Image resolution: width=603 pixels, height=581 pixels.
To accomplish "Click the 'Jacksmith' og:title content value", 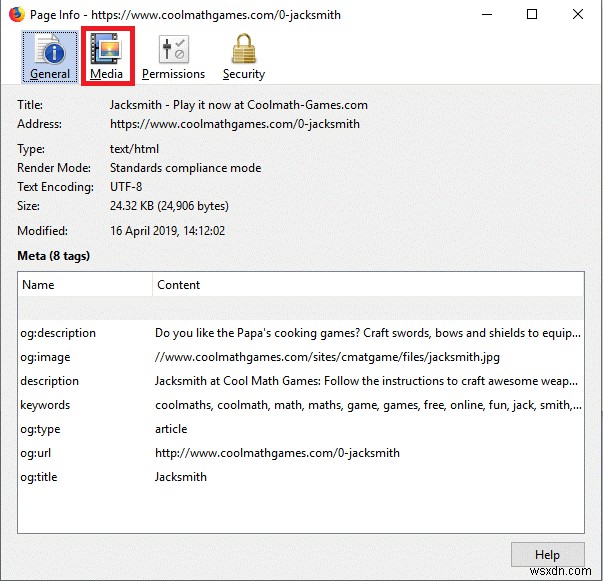I will tap(181, 477).
